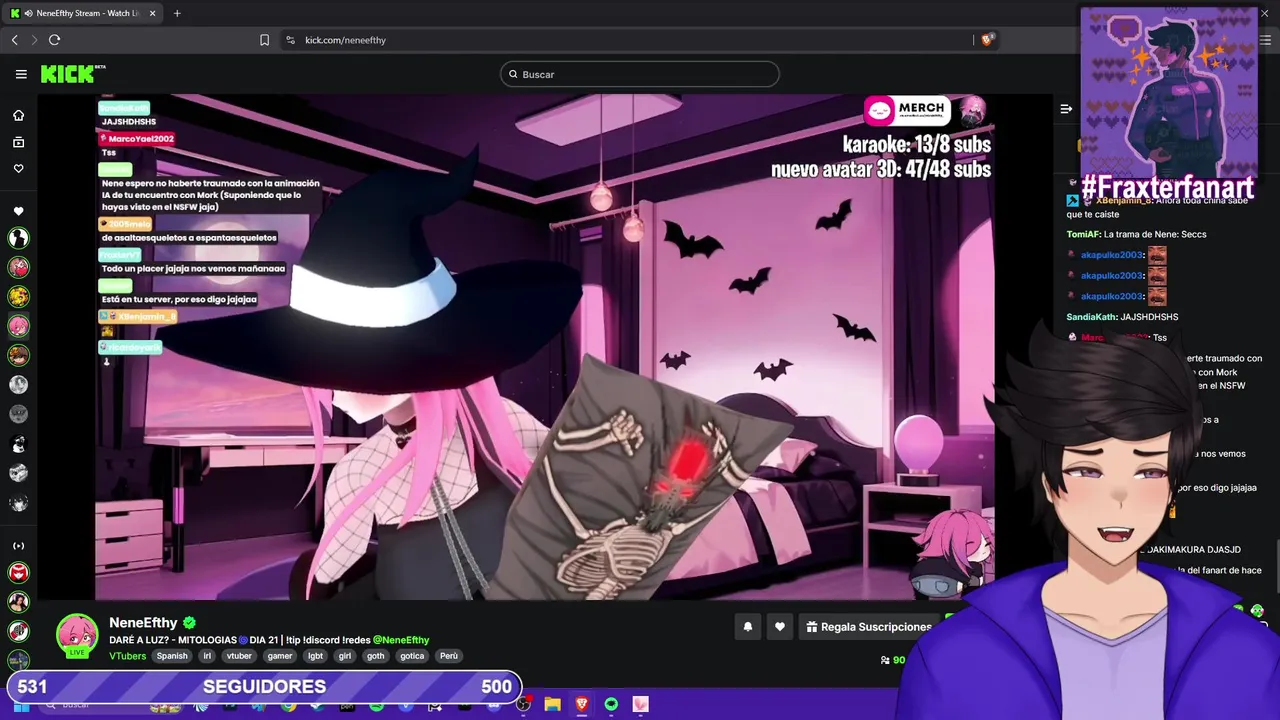This screenshot has width=1280, height=720.
Task: Click the filled heart sidebar icon
Action: [18, 211]
